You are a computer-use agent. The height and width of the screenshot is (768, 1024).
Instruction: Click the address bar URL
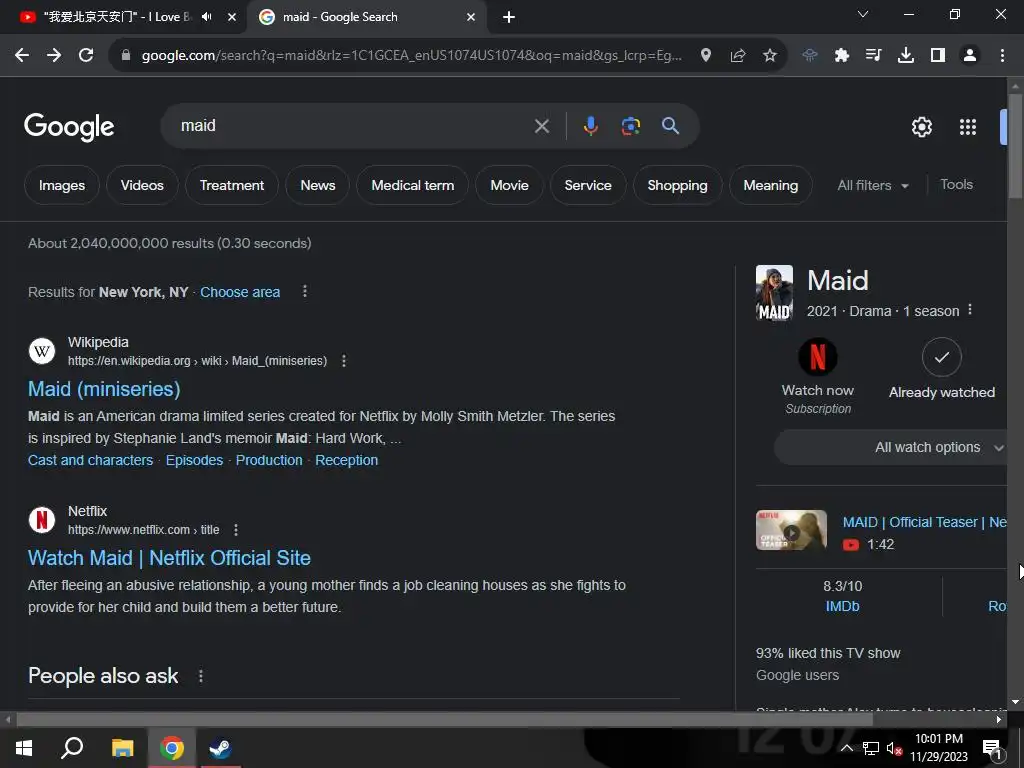click(411, 56)
